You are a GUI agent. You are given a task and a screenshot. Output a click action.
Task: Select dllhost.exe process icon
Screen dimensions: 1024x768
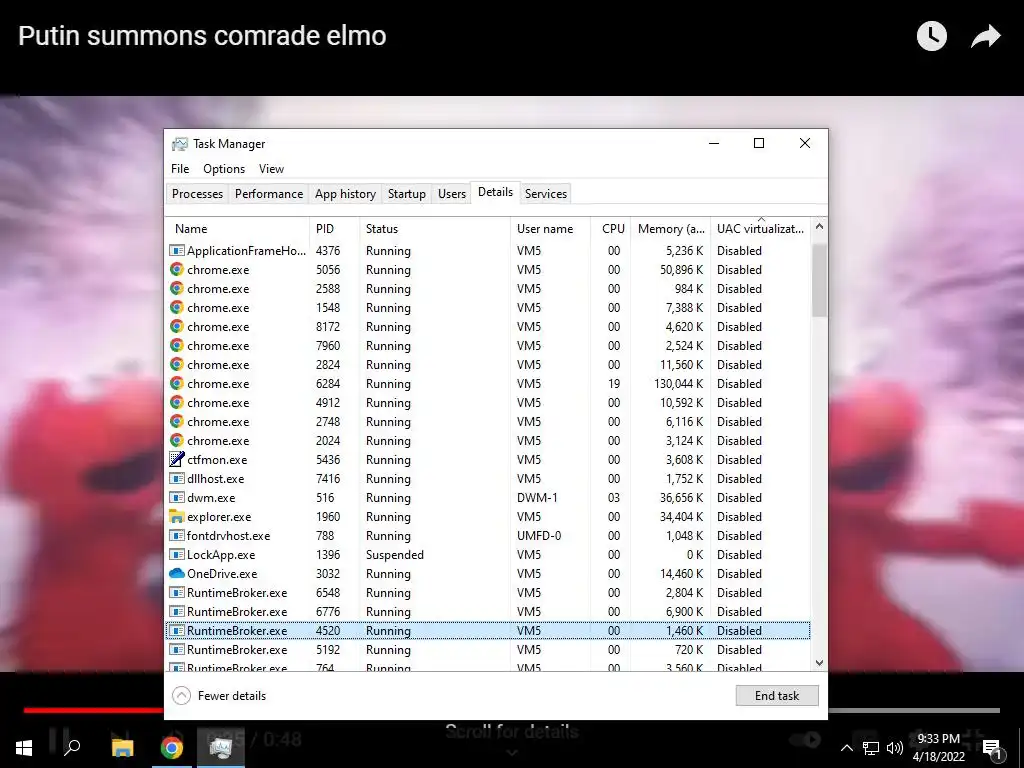pos(176,478)
